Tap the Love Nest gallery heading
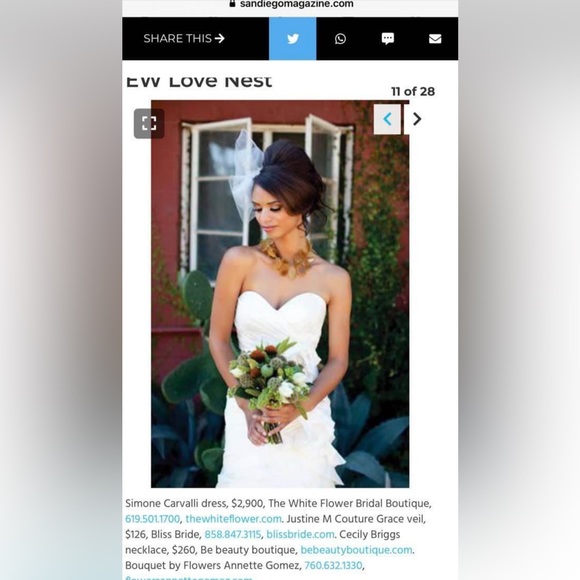The width and height of the screenshot is (580, 580). pos(199,81)
